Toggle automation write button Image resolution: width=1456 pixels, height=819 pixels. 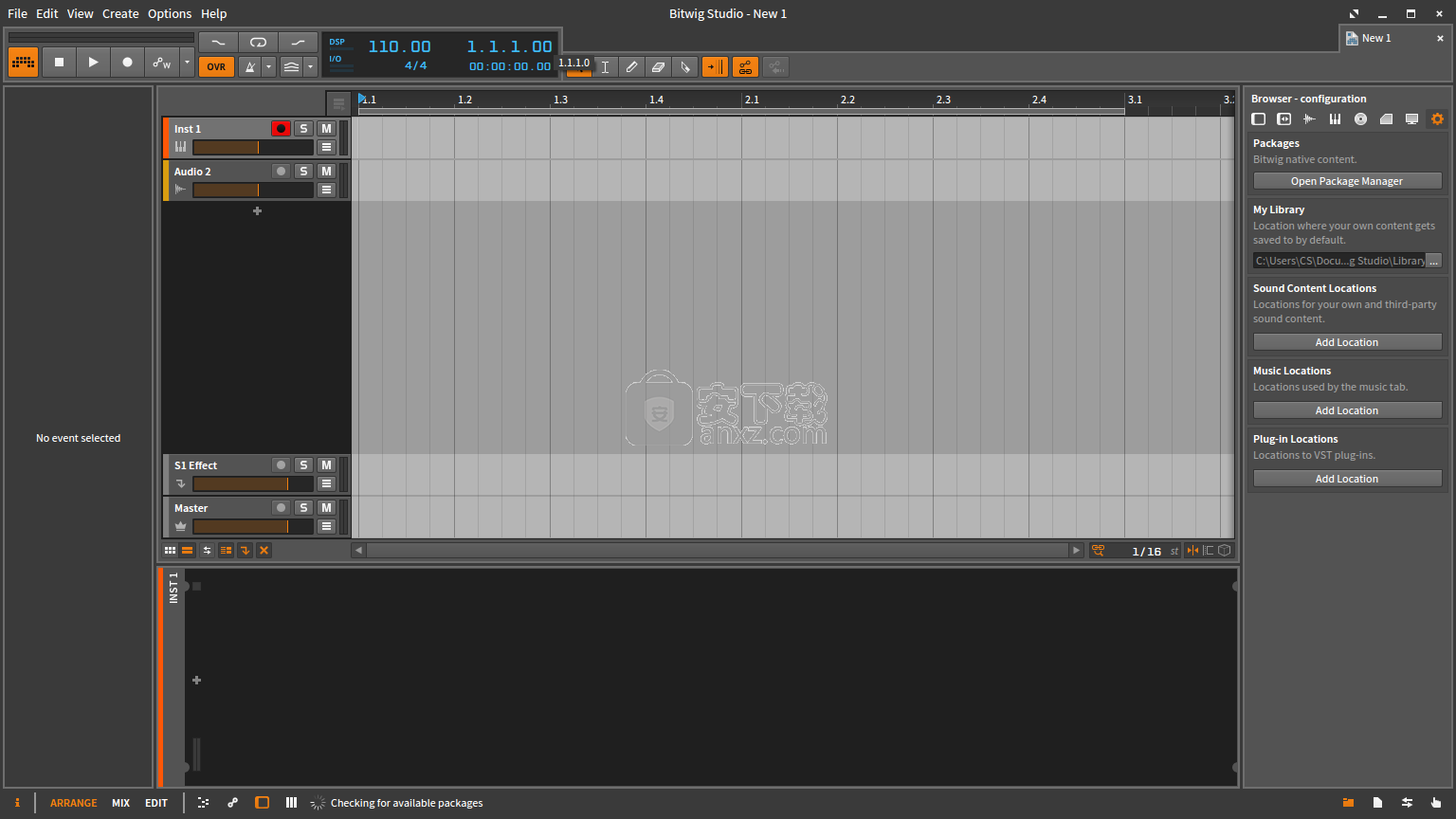coord(162,63)
